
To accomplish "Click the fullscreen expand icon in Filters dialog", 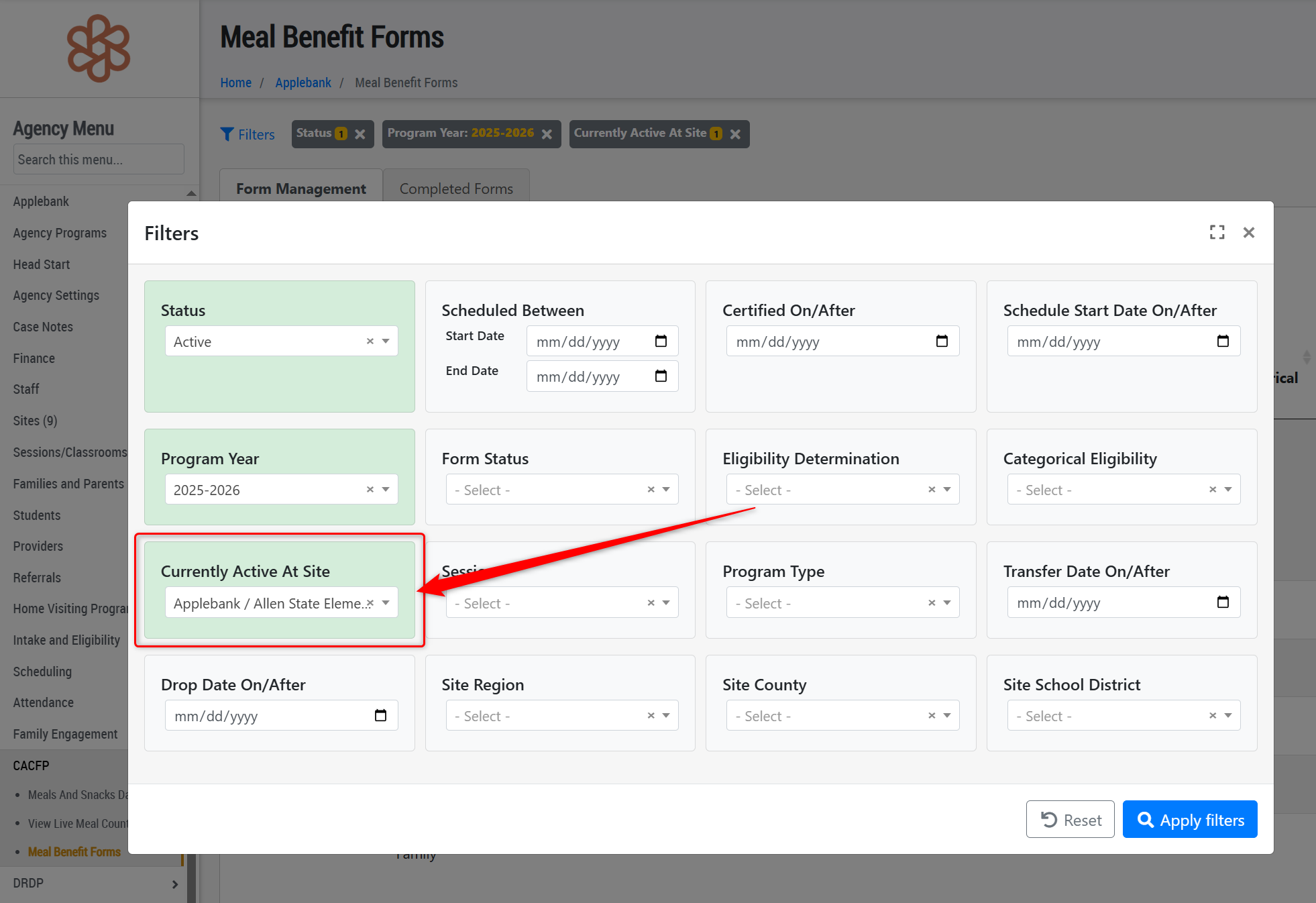I will coord(1217,232).
